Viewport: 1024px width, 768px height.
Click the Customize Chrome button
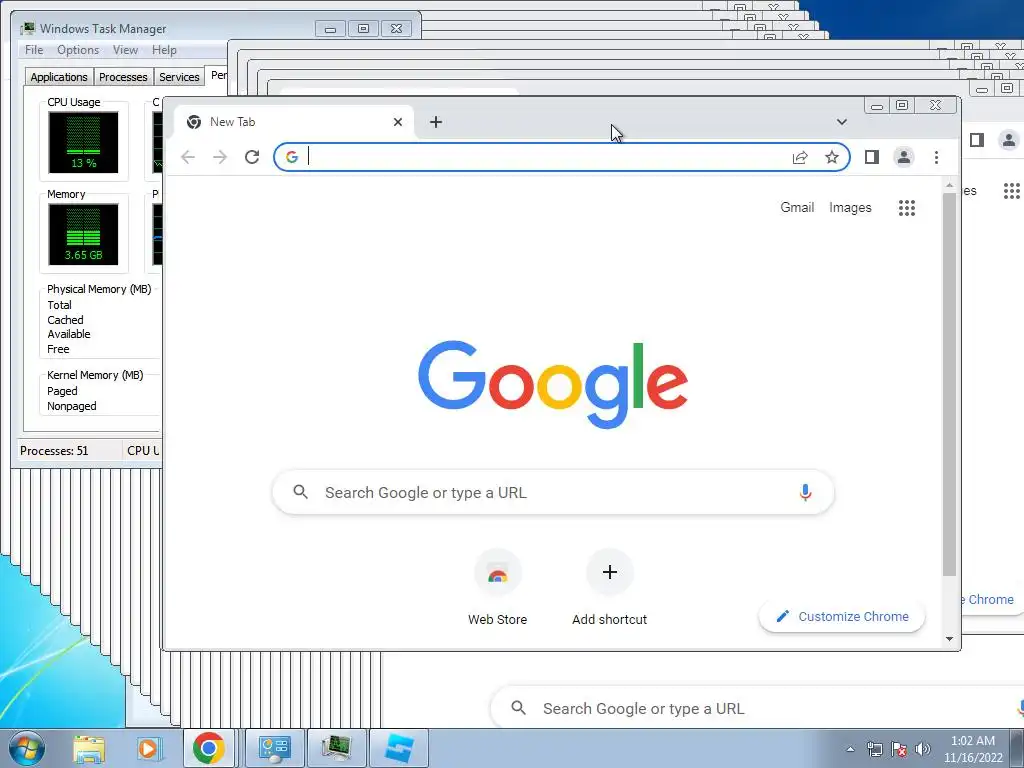842,616
